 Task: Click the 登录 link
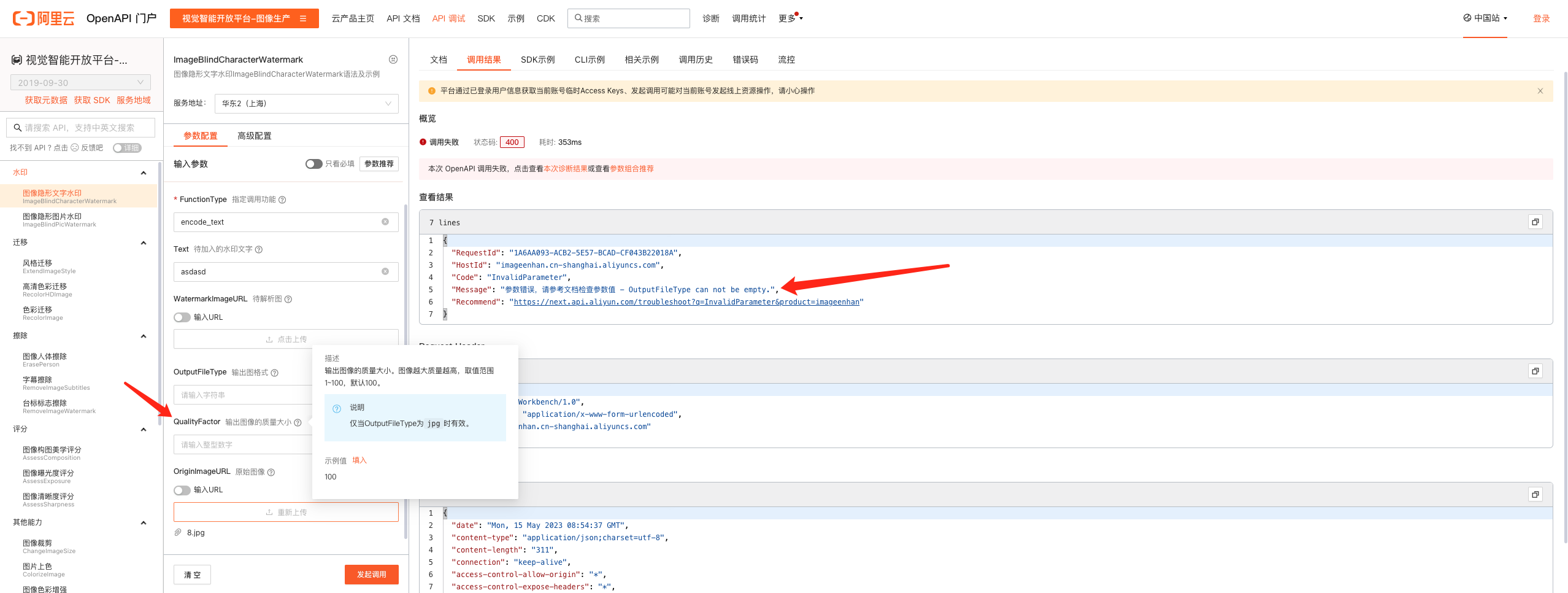coord(1542,18)
